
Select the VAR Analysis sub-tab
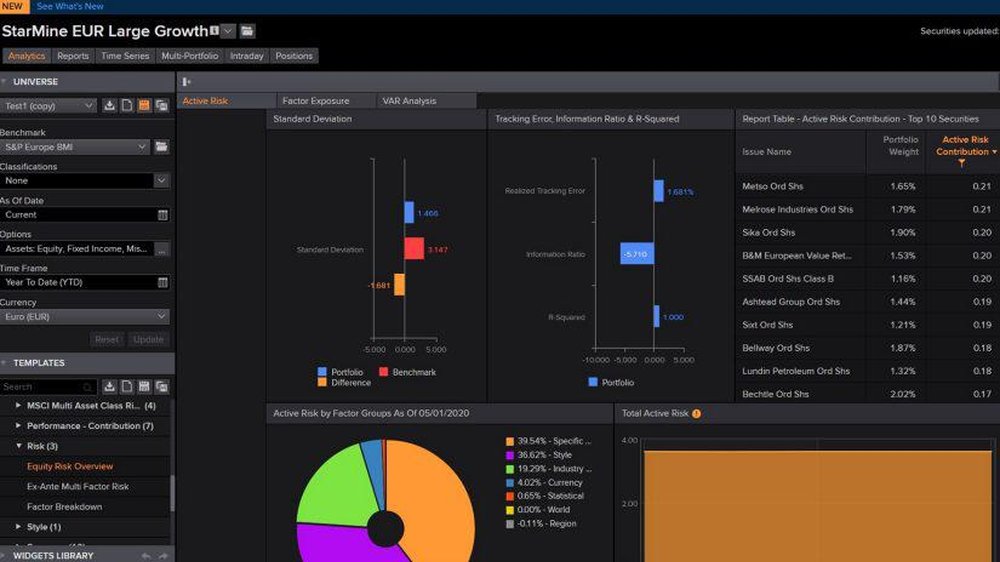(426, 101)
